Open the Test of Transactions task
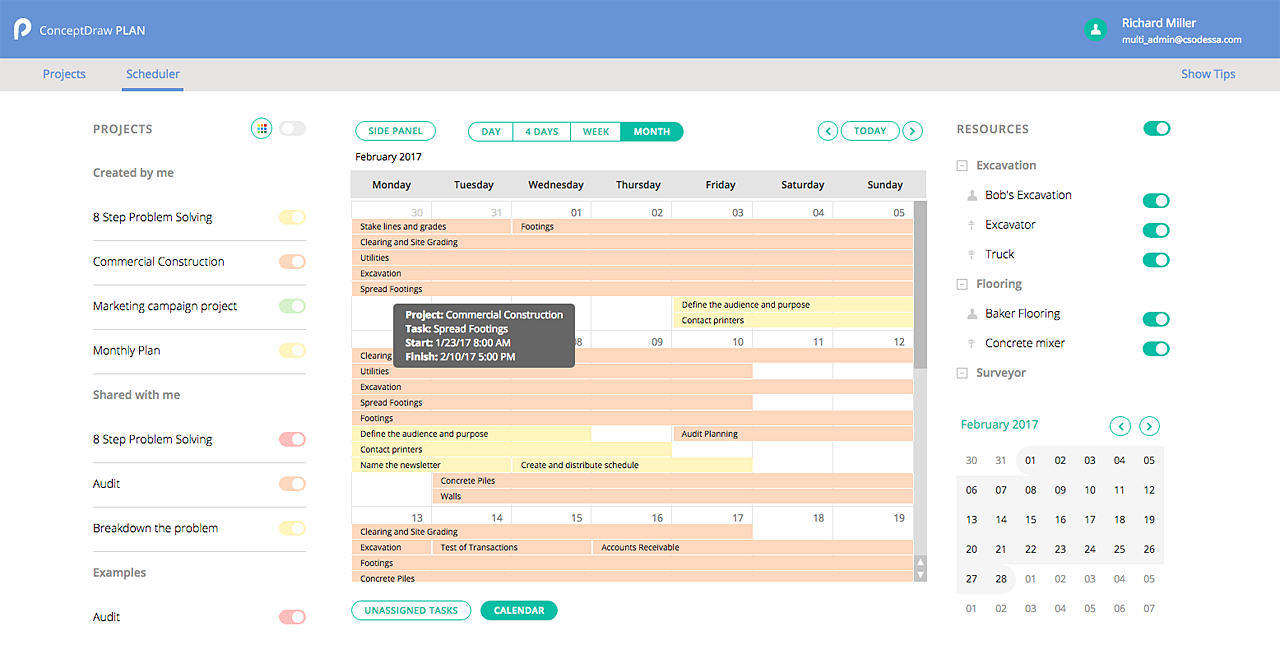1280x645 pixels. tap(512, 548)
